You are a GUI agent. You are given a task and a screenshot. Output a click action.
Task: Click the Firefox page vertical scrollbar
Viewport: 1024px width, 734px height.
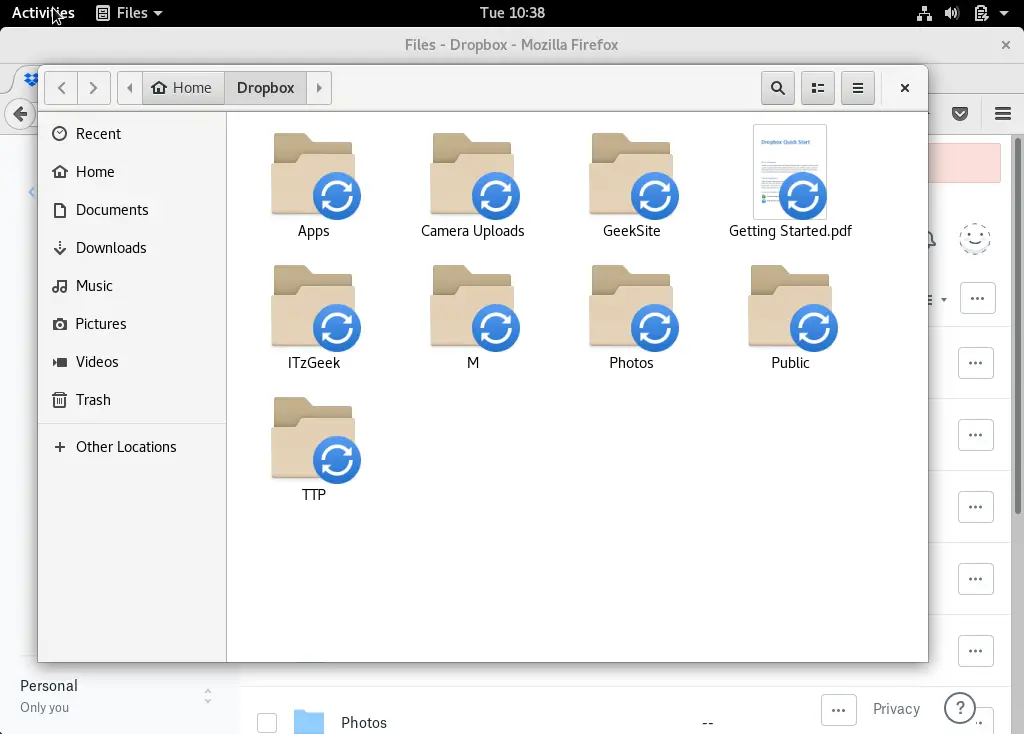point(1017,327)
